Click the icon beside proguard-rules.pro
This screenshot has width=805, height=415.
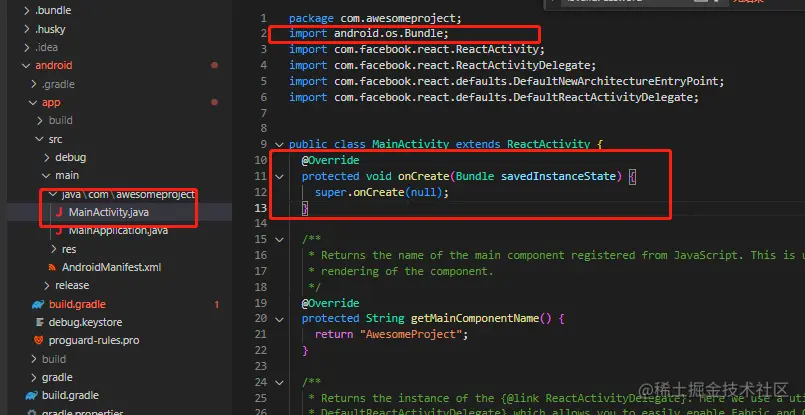click(38, 341)
